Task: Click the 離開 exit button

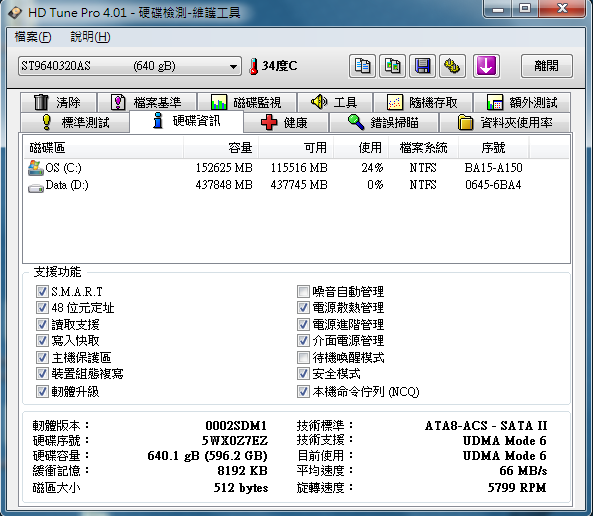Action: tap(546, 66)
